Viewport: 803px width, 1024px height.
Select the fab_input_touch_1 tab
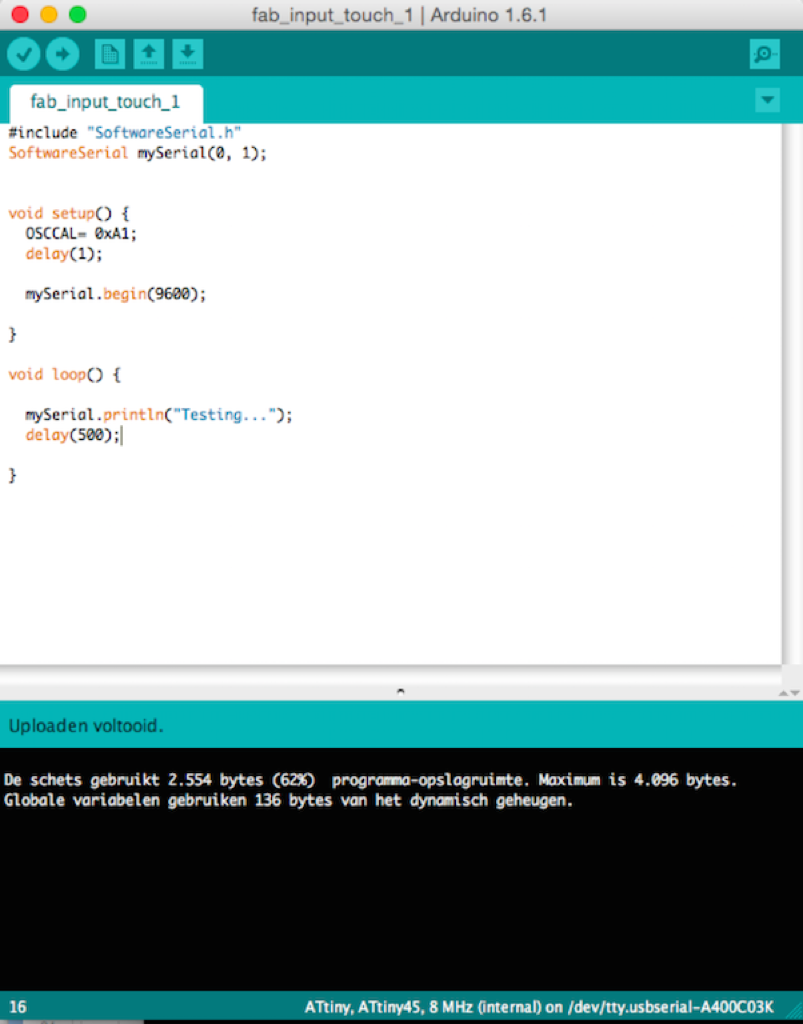tap(106, 103)
